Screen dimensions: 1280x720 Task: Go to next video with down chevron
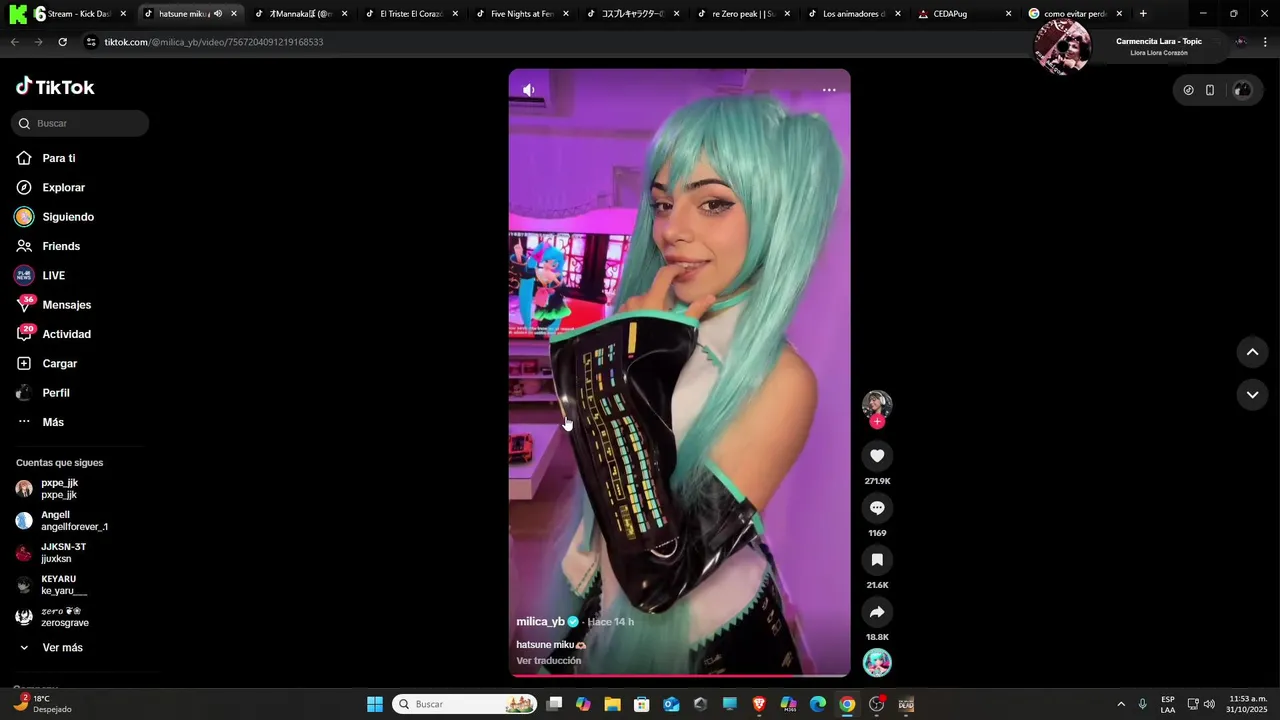pyautogui.click(x=1252, y=395)
